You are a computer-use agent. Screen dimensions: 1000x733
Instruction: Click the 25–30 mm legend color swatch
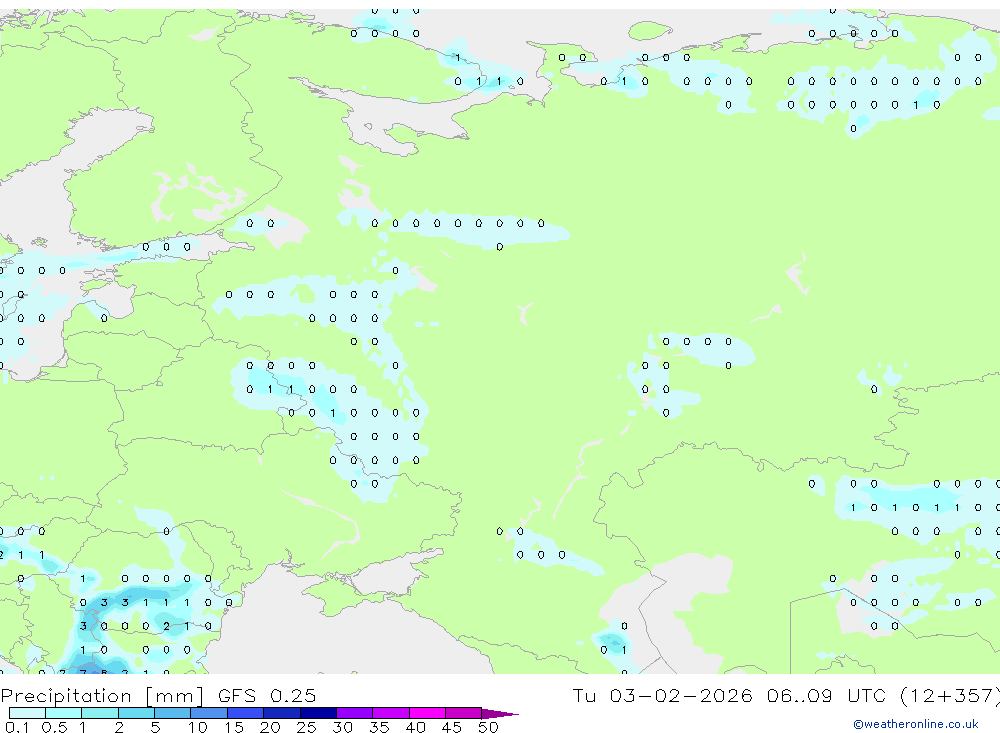point(318,713)
